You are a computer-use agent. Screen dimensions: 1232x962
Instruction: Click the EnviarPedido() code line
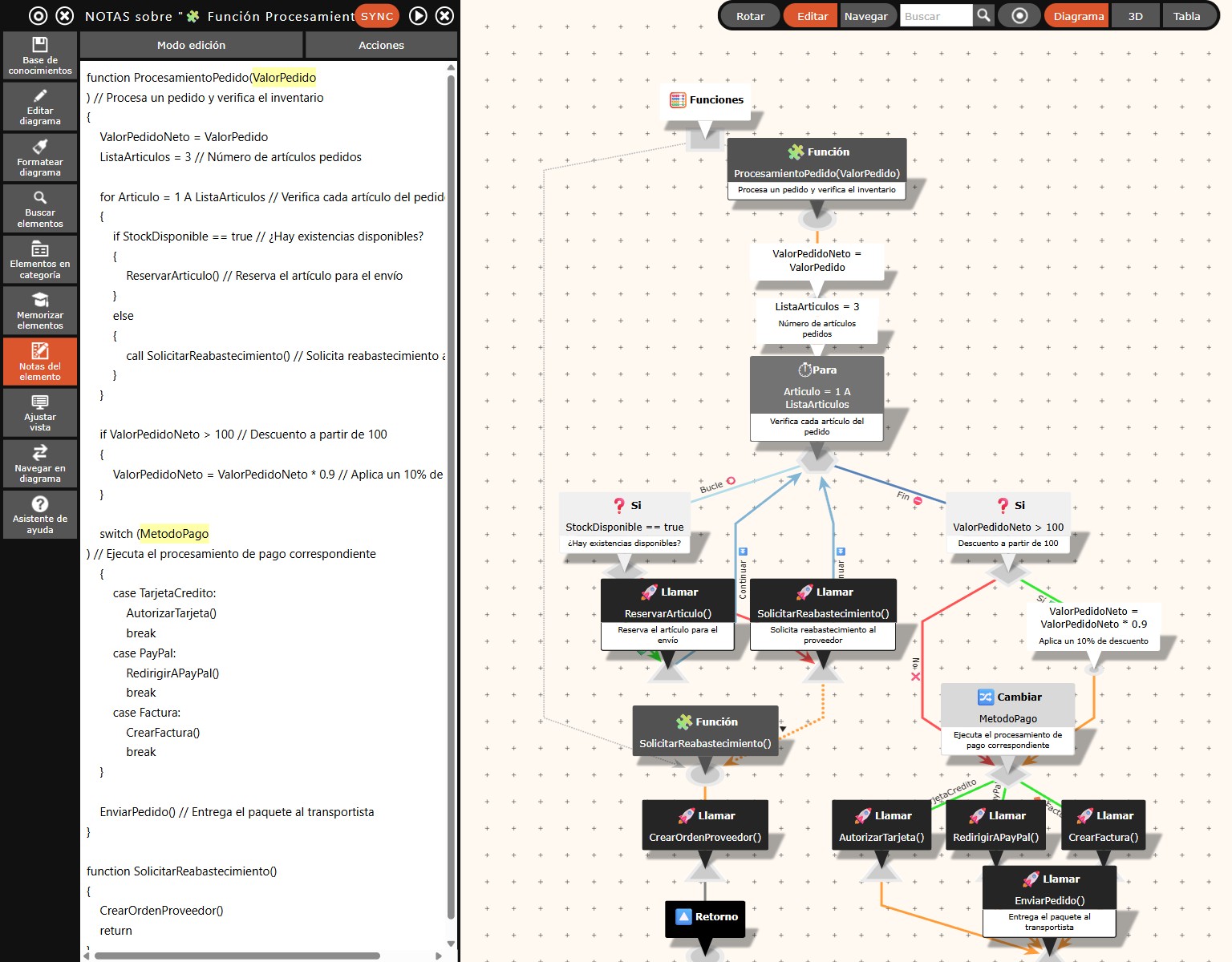(x=237, y=812)
